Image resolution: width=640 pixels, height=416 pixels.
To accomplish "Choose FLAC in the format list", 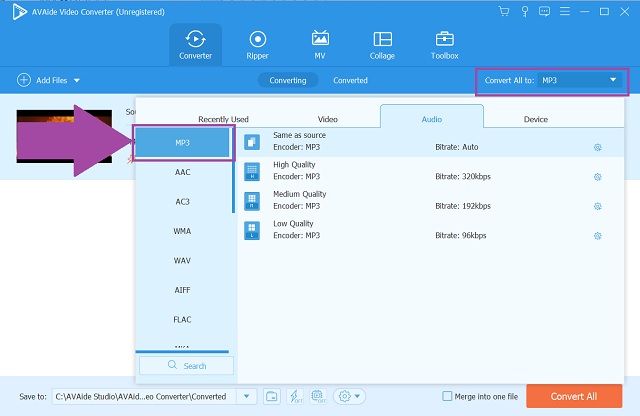I will click(x=182, y=319).
